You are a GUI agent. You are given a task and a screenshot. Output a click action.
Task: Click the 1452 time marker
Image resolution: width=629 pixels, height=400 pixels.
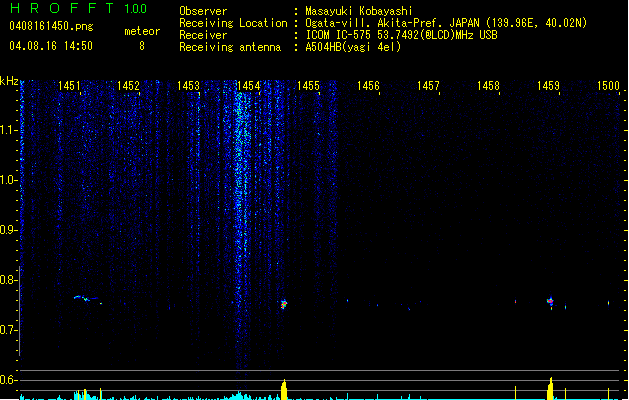point(128,85)
